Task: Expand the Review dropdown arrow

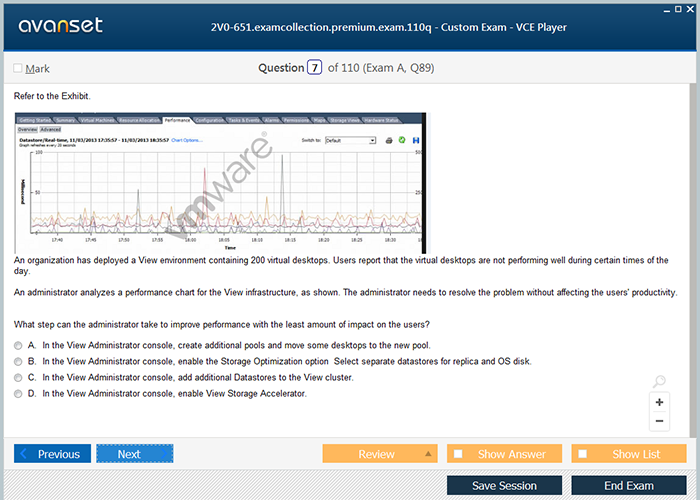Action: pyautogui.click(x=428, y=454)
